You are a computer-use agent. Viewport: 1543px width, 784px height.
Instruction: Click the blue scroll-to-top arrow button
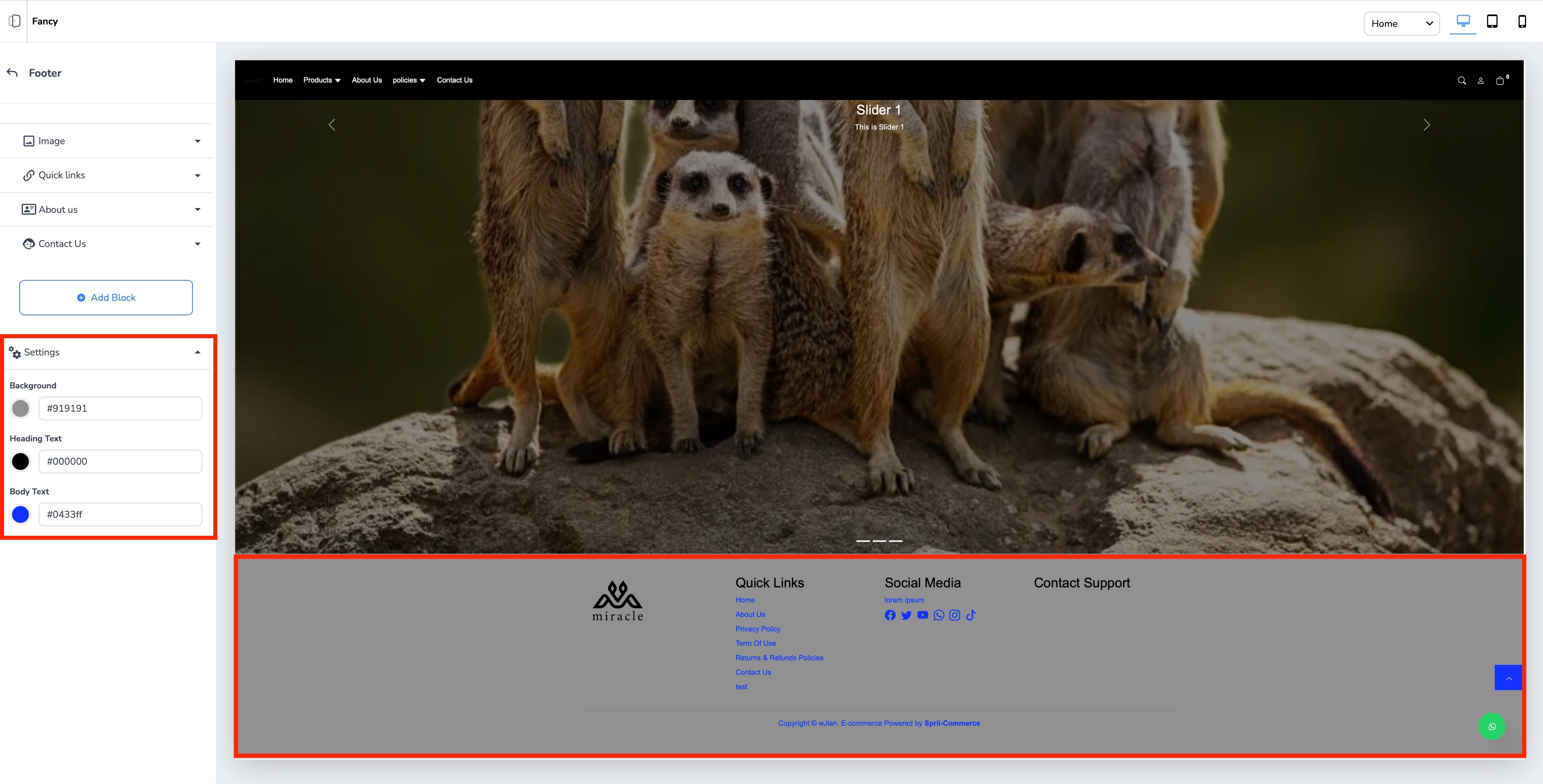coord(1508,678)
